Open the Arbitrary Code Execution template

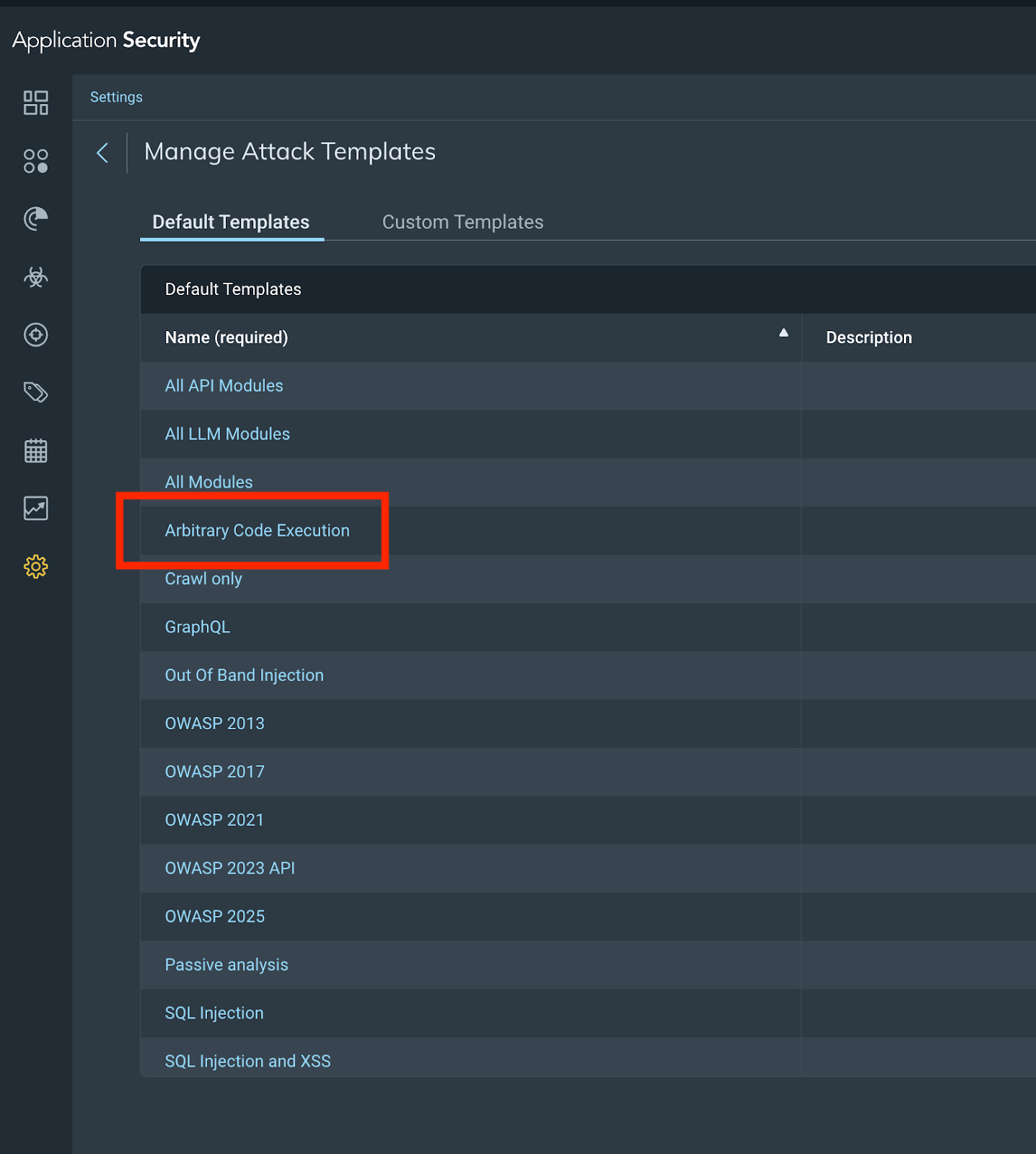pyautogui.click(x=257, y=531)
